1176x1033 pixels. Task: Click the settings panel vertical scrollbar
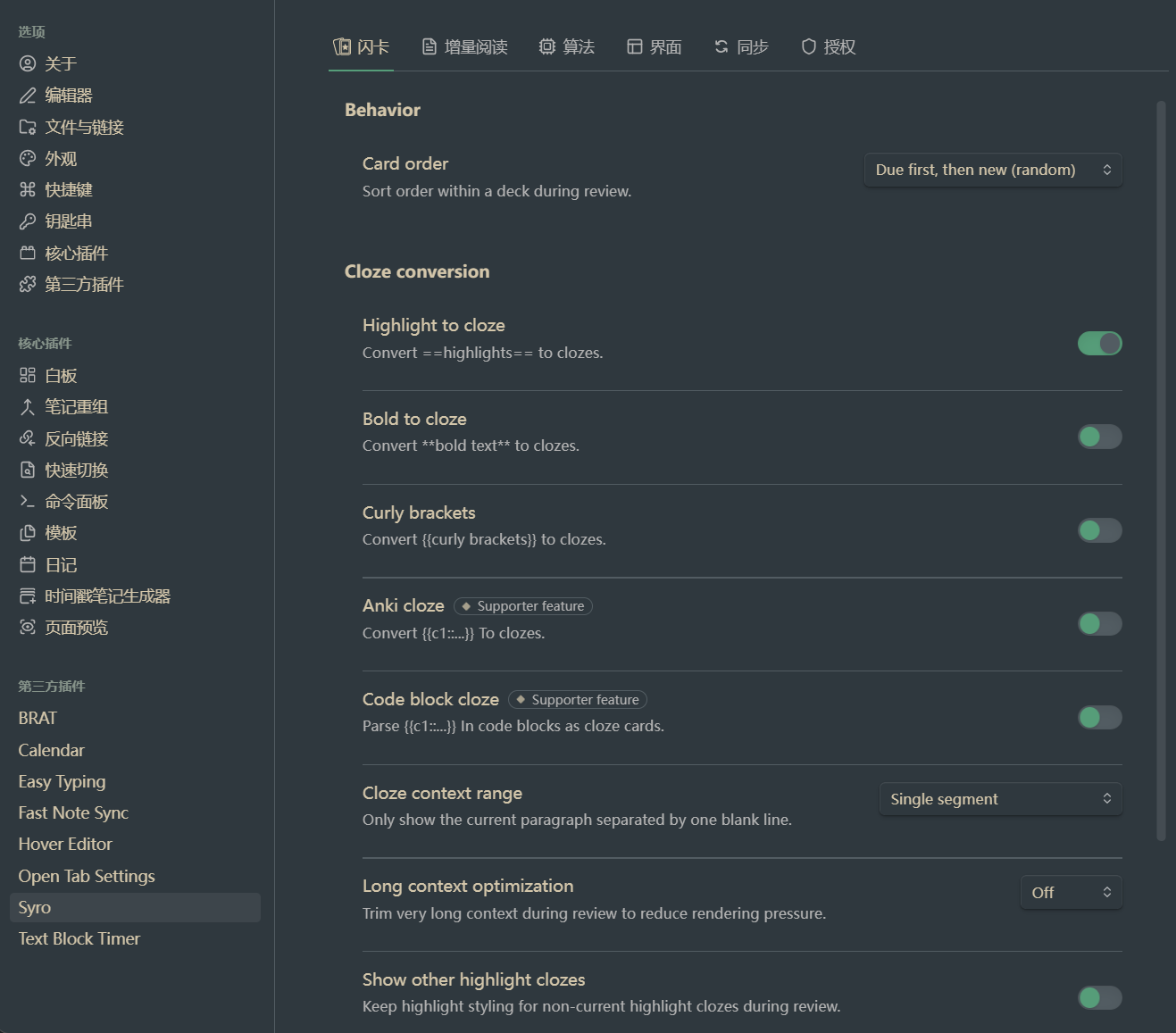click(x=1161, y=471)
